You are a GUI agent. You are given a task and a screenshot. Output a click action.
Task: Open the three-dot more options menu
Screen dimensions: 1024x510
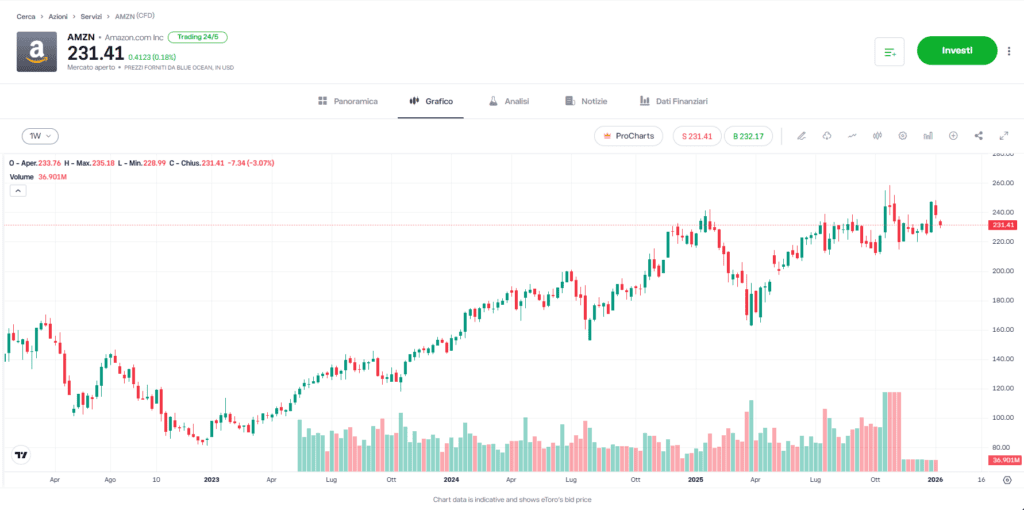(x=1009, y=51)
